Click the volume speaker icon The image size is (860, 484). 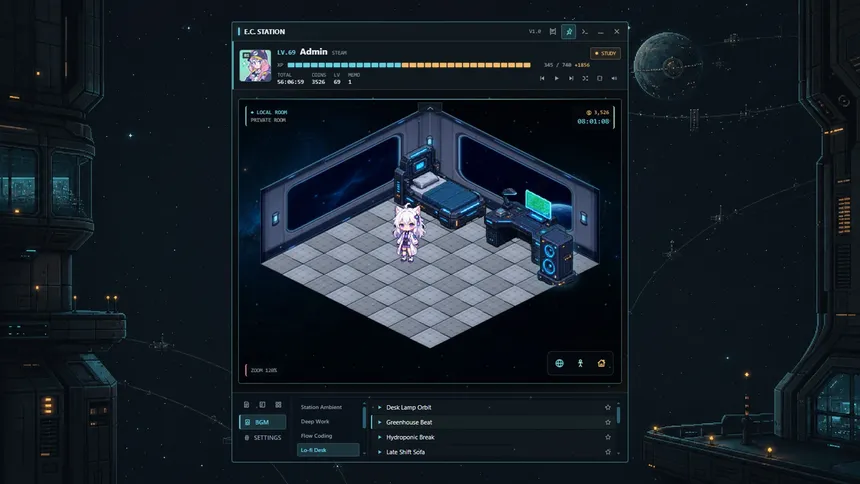(x=614, y=78)
